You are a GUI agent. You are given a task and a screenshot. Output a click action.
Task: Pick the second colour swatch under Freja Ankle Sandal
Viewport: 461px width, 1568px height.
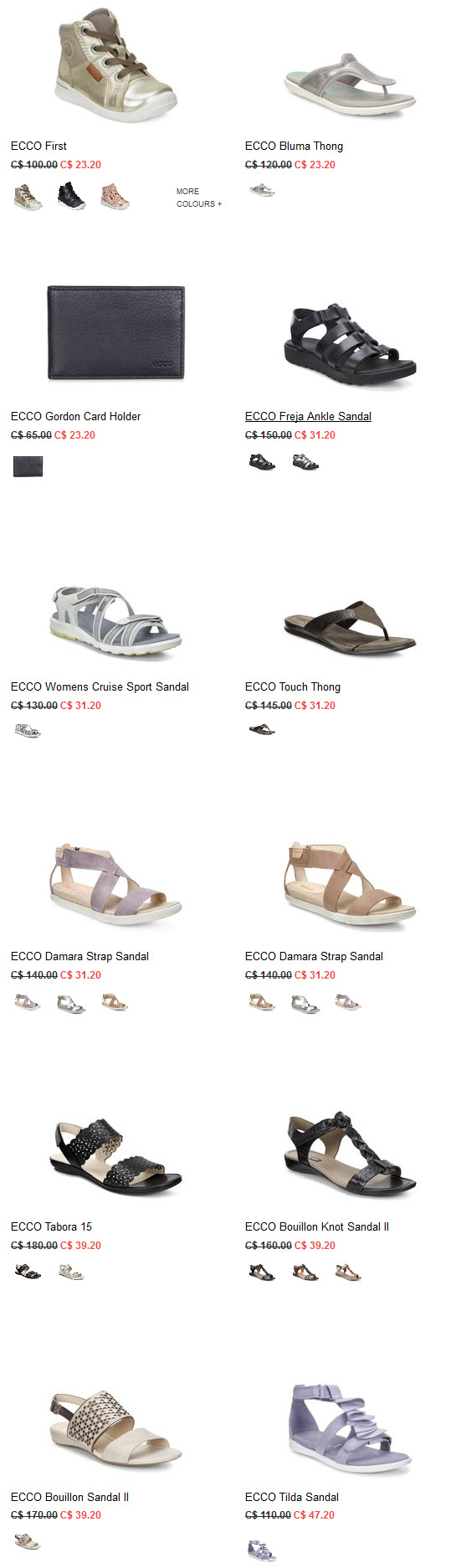tap(305, 462)
